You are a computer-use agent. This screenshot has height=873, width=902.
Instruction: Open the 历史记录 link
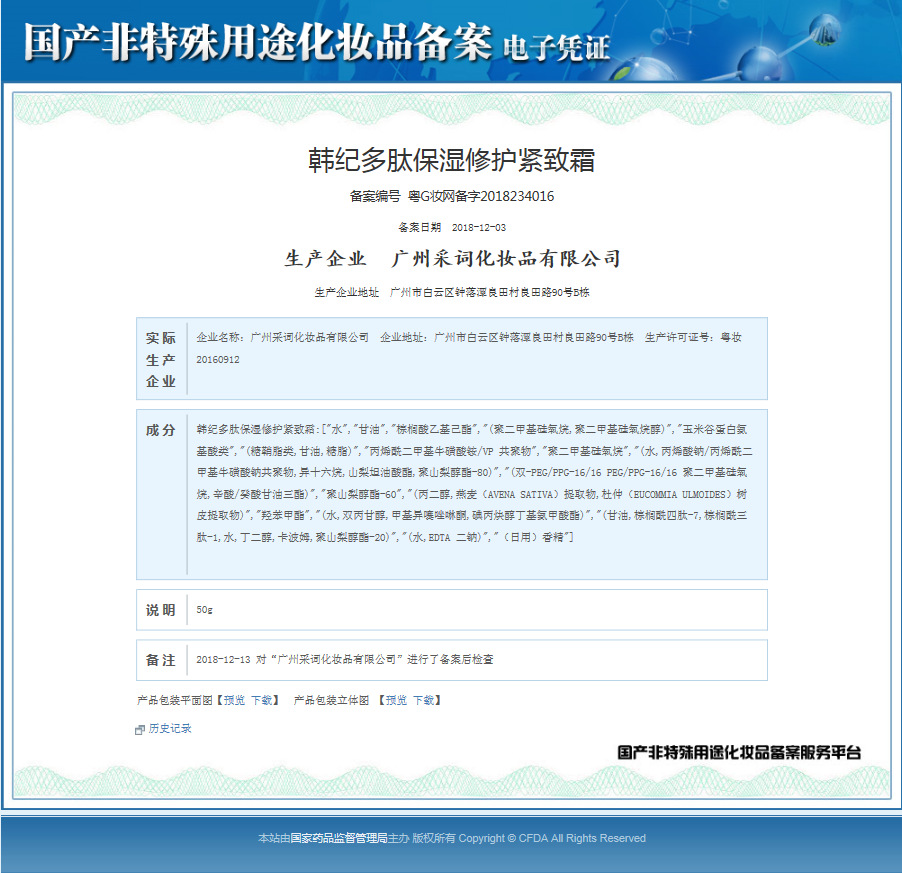[170, 728]
